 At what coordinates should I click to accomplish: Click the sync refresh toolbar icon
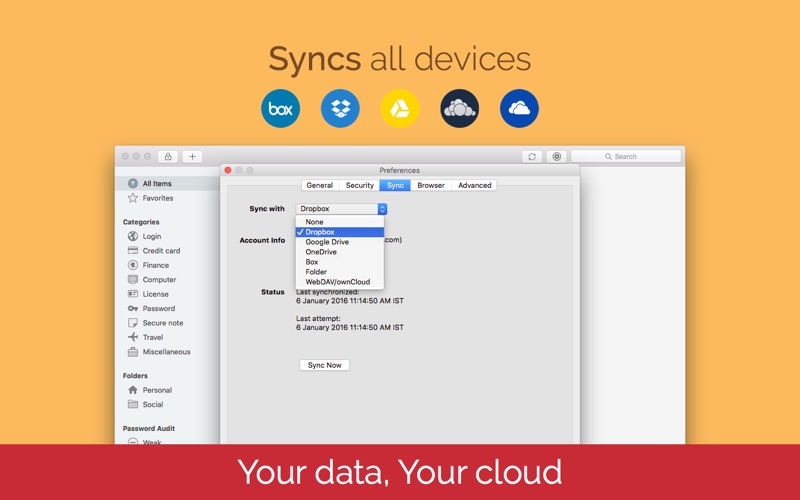[x=532, y=157]
